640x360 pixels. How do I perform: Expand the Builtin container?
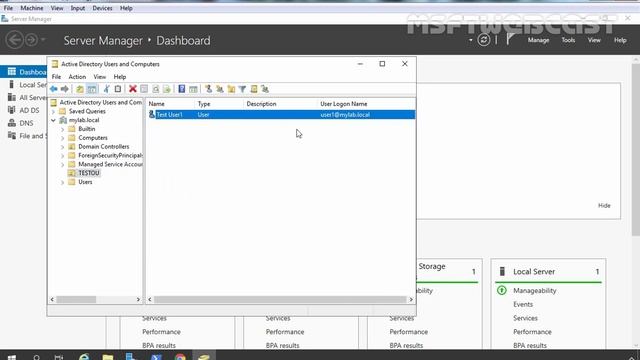(x=62, y=129)
